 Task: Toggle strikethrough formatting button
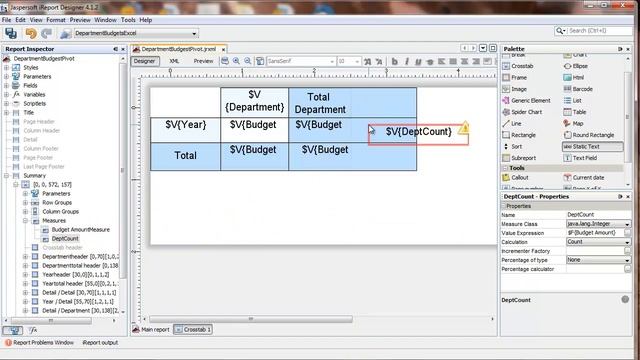click(430, 61)
